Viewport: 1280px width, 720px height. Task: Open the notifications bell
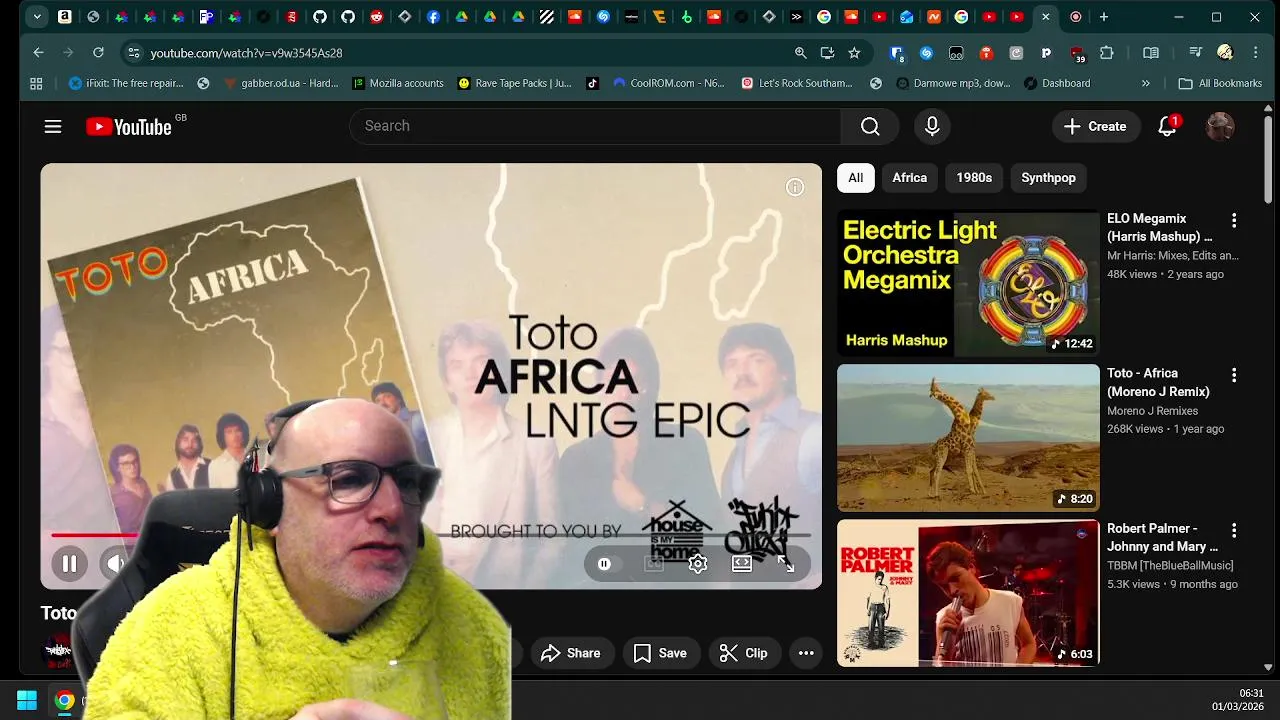click(x=1167, y=126)
